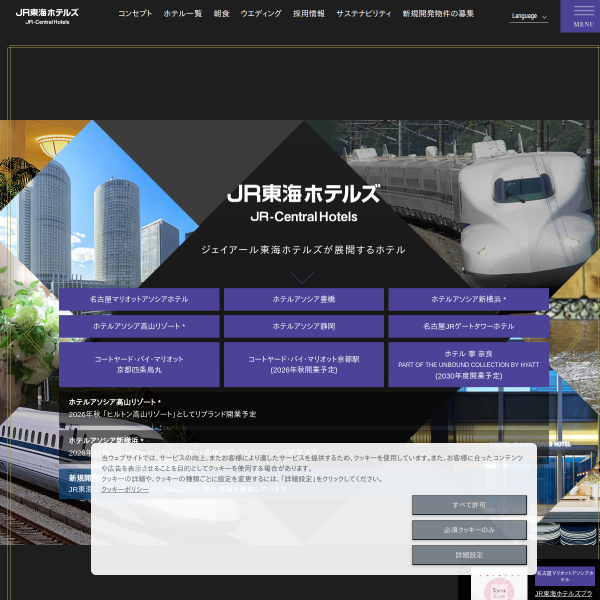
Task: Open the クッキーポリシー link
Action: coord(125,489)
